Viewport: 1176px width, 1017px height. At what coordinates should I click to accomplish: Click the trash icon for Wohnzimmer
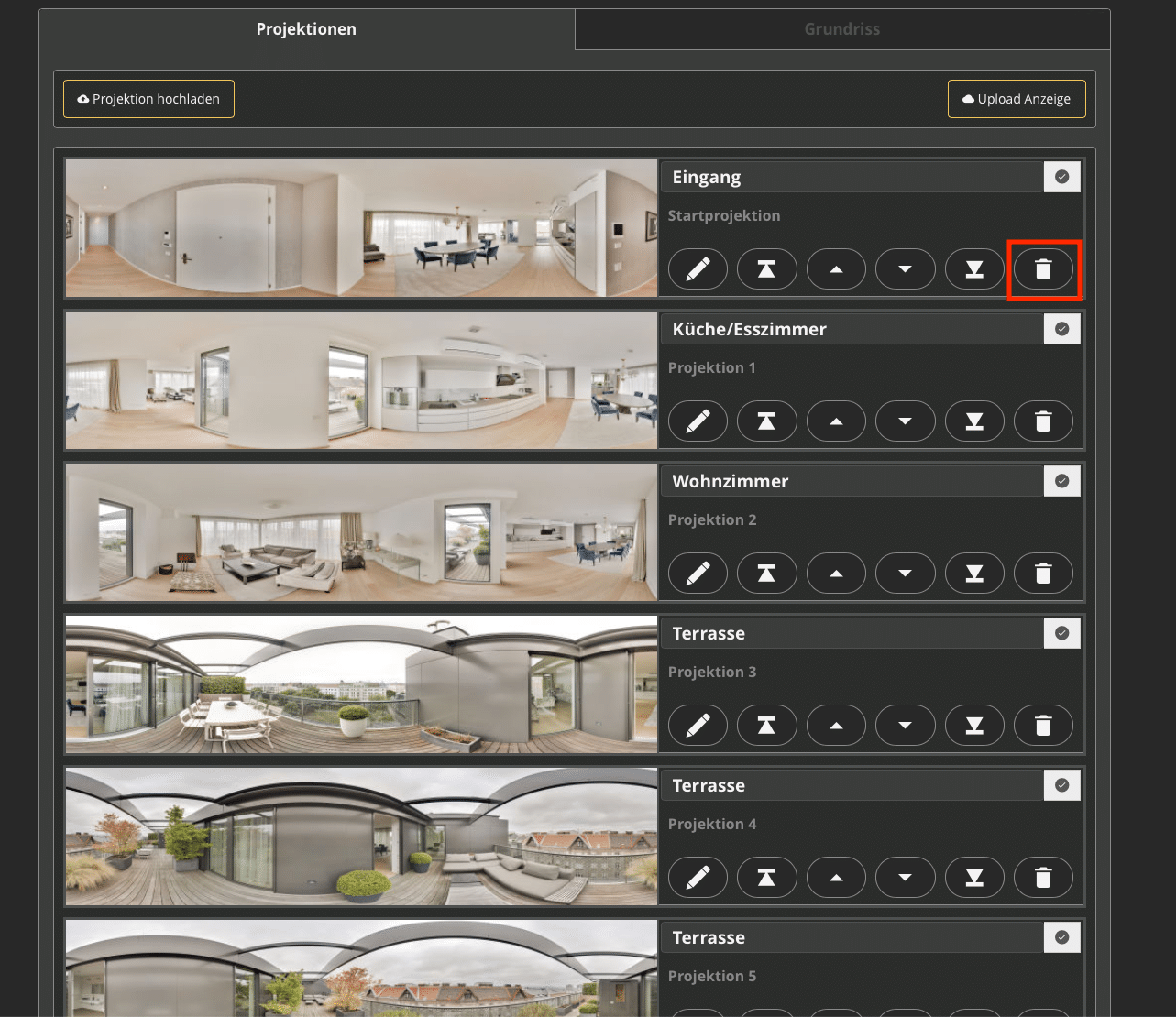[x=1043, y=574]
